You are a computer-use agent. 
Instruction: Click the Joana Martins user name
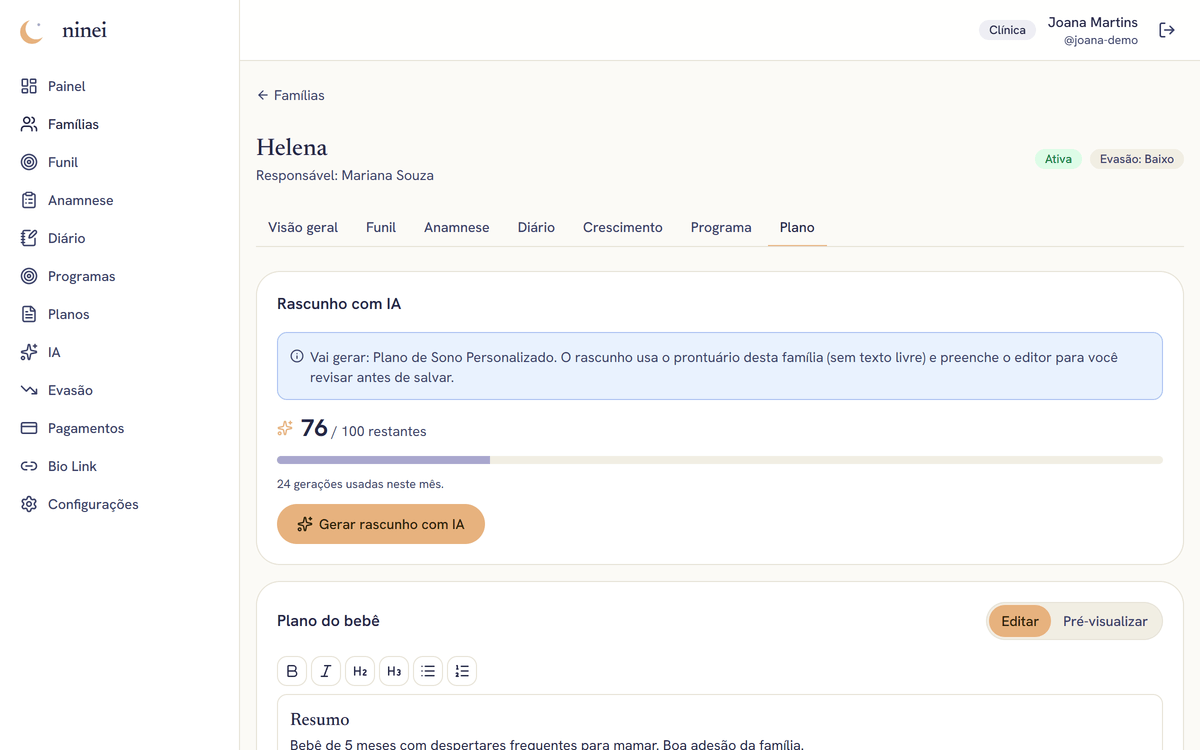[x=1093, y=22]
